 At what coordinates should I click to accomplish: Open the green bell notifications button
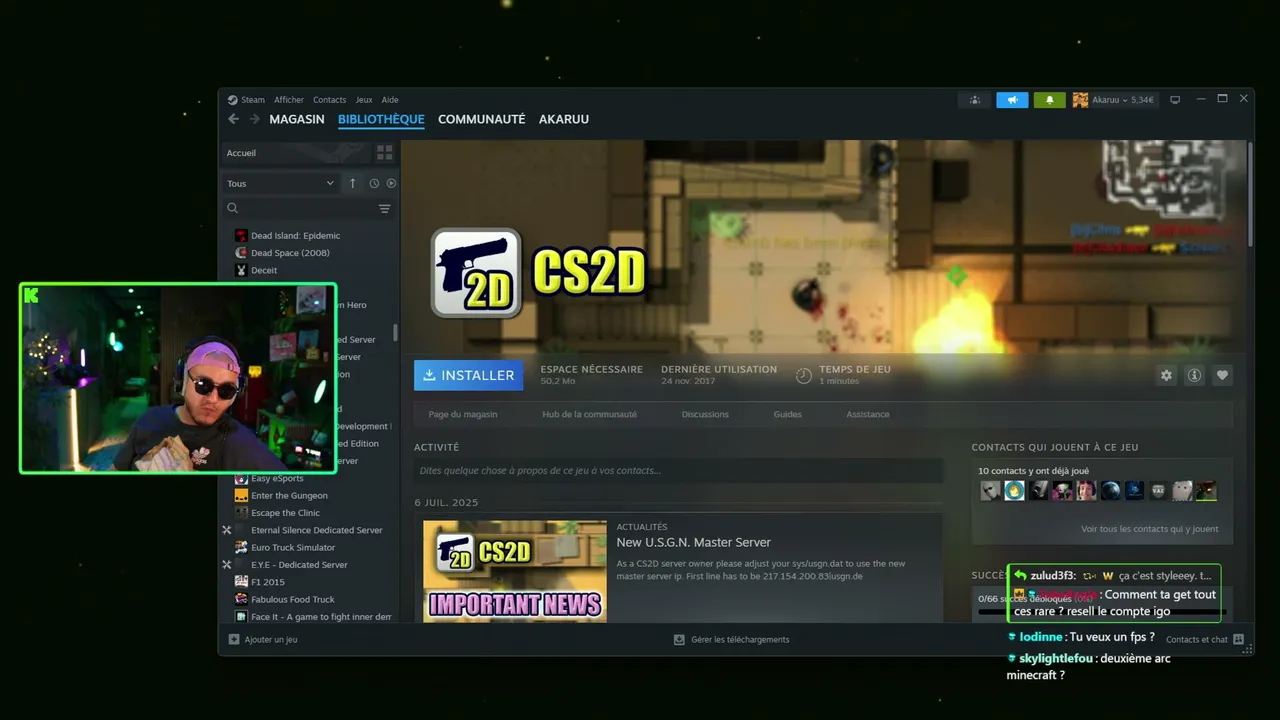point(1050,100)
